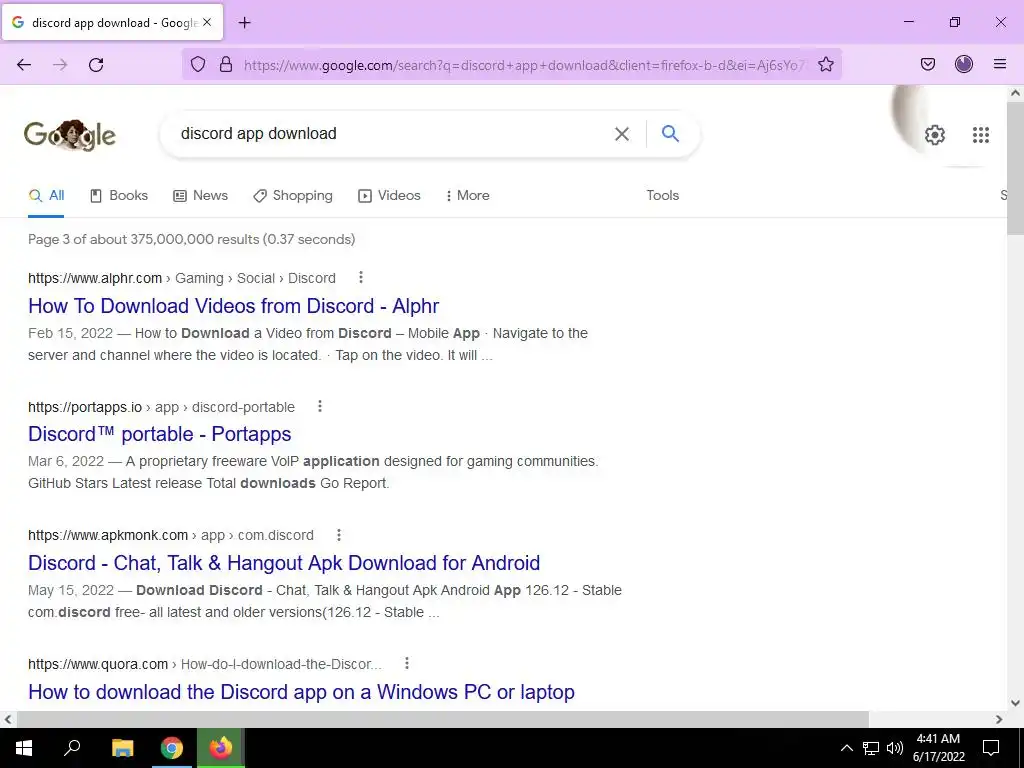Open Firefox application hamburger menu
Image resolution: width=1024 pixels, height=768 pixels.
[x=999, y=64]
